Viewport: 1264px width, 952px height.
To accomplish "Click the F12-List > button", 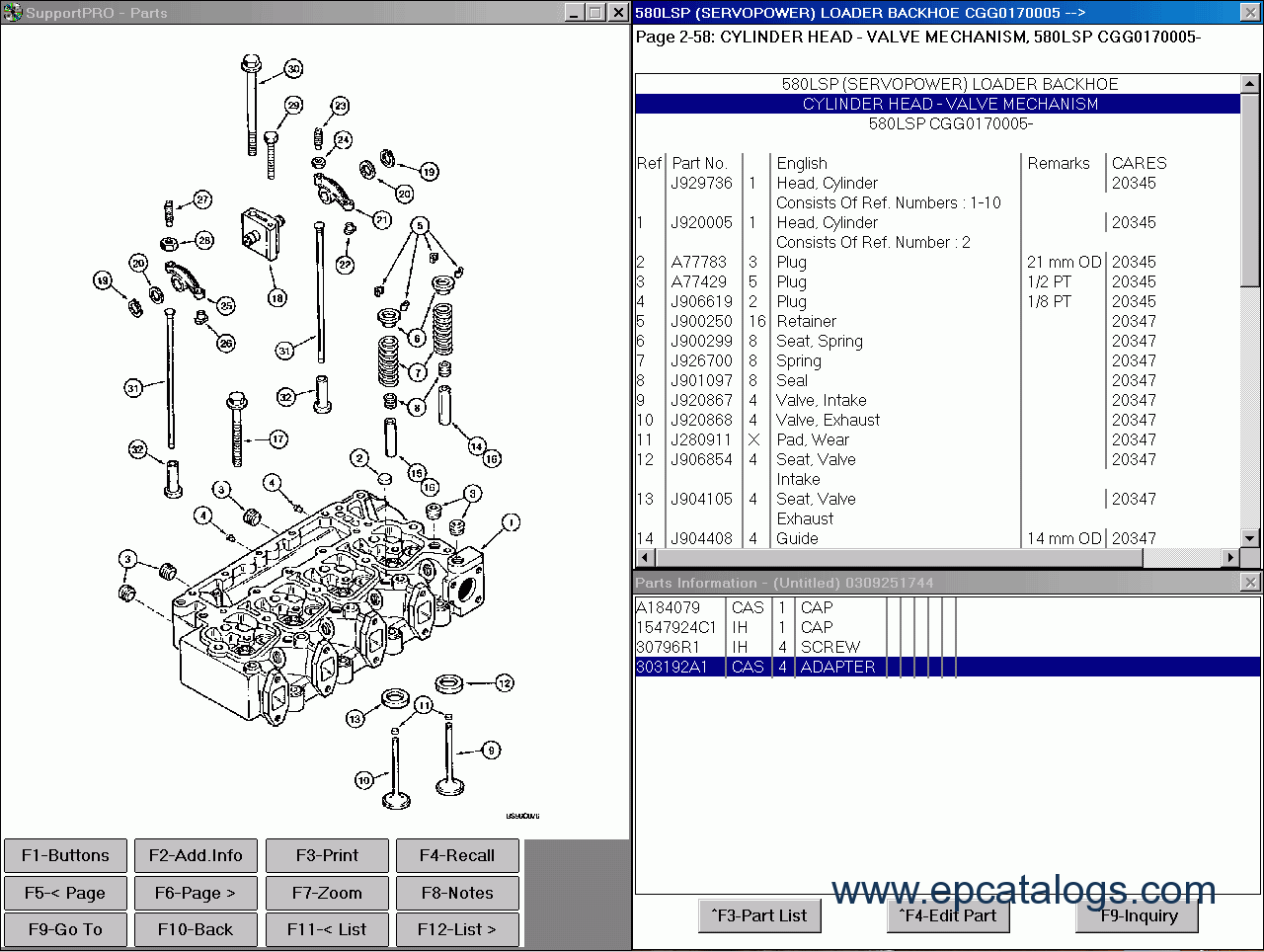I will pyautogui.click(x=457, y=929).
